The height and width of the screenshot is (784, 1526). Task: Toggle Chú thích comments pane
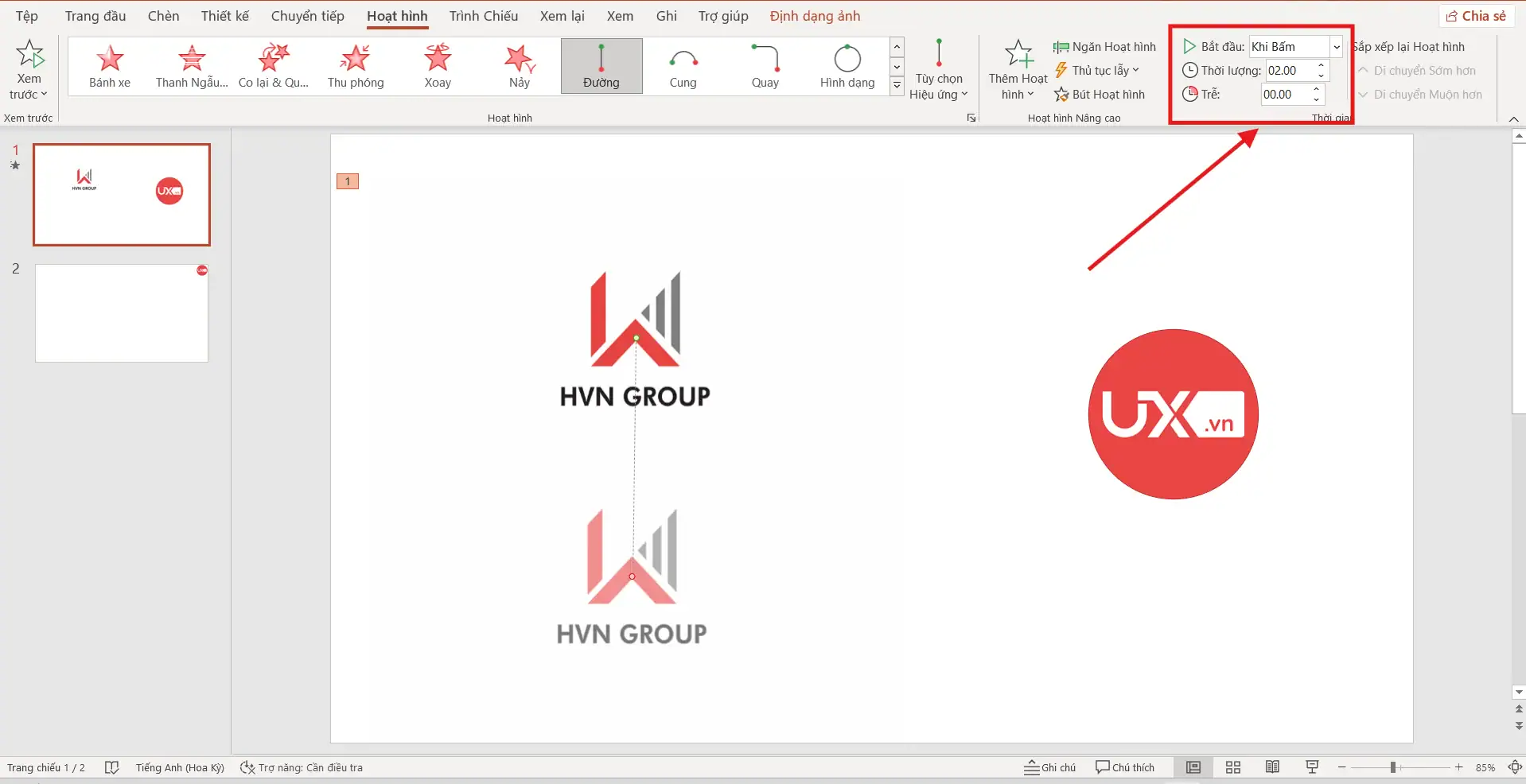[1125, 767]
